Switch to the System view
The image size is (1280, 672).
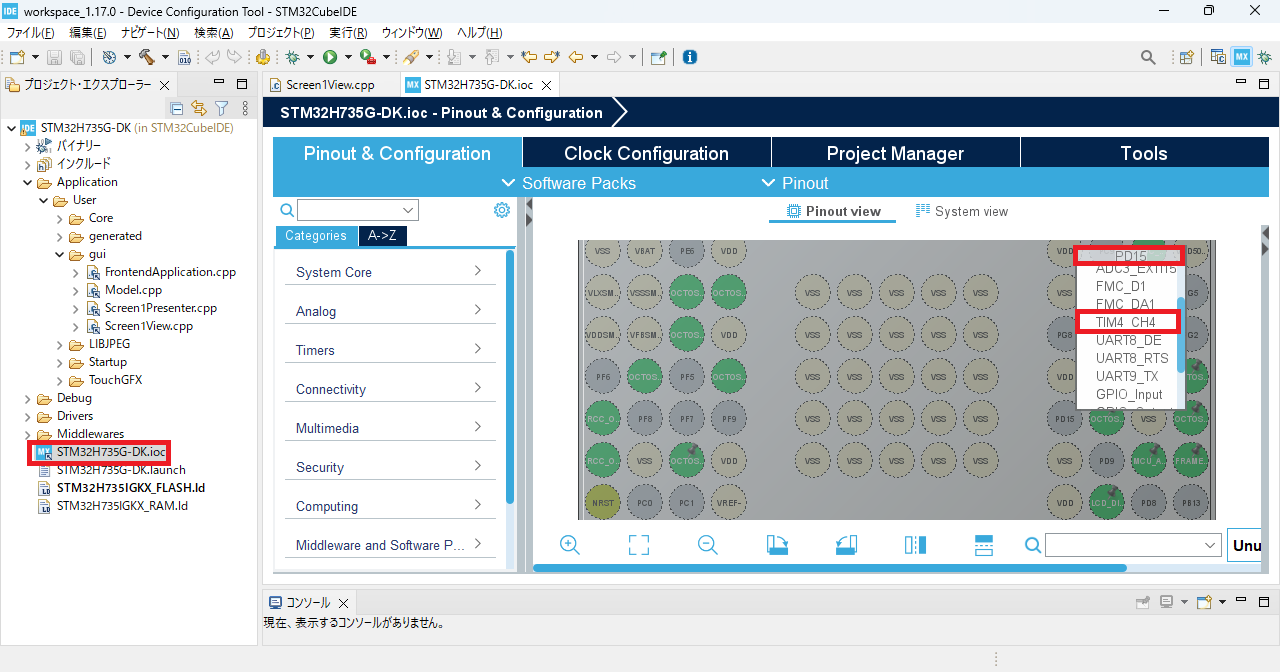click(x=962, y=211)
